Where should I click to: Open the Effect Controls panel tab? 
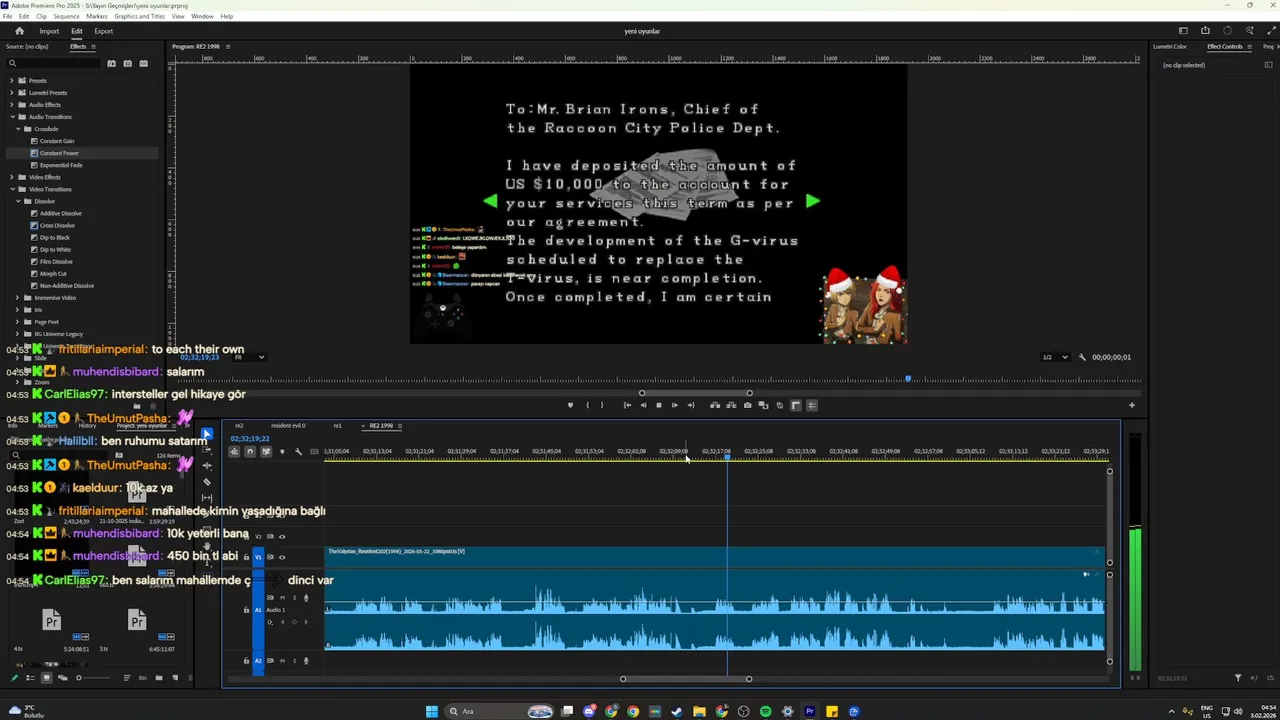click(x=1225, y=46)
